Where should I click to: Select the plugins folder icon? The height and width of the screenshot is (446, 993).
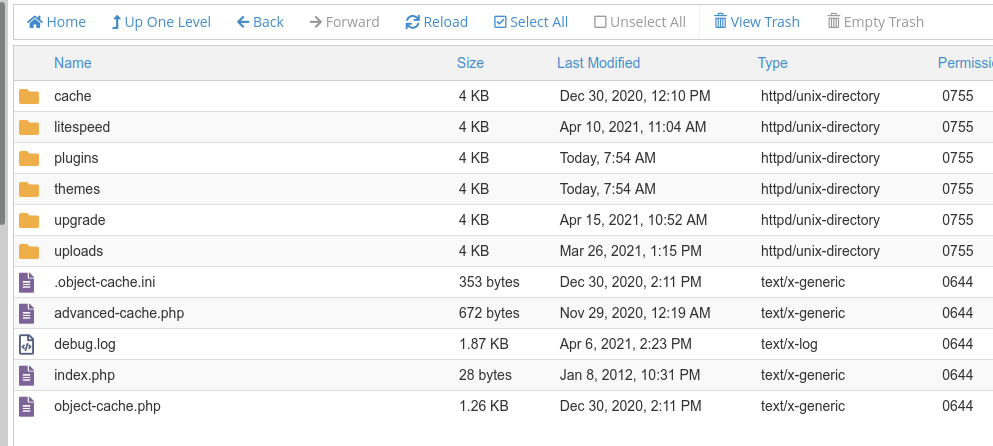[28, 158]
